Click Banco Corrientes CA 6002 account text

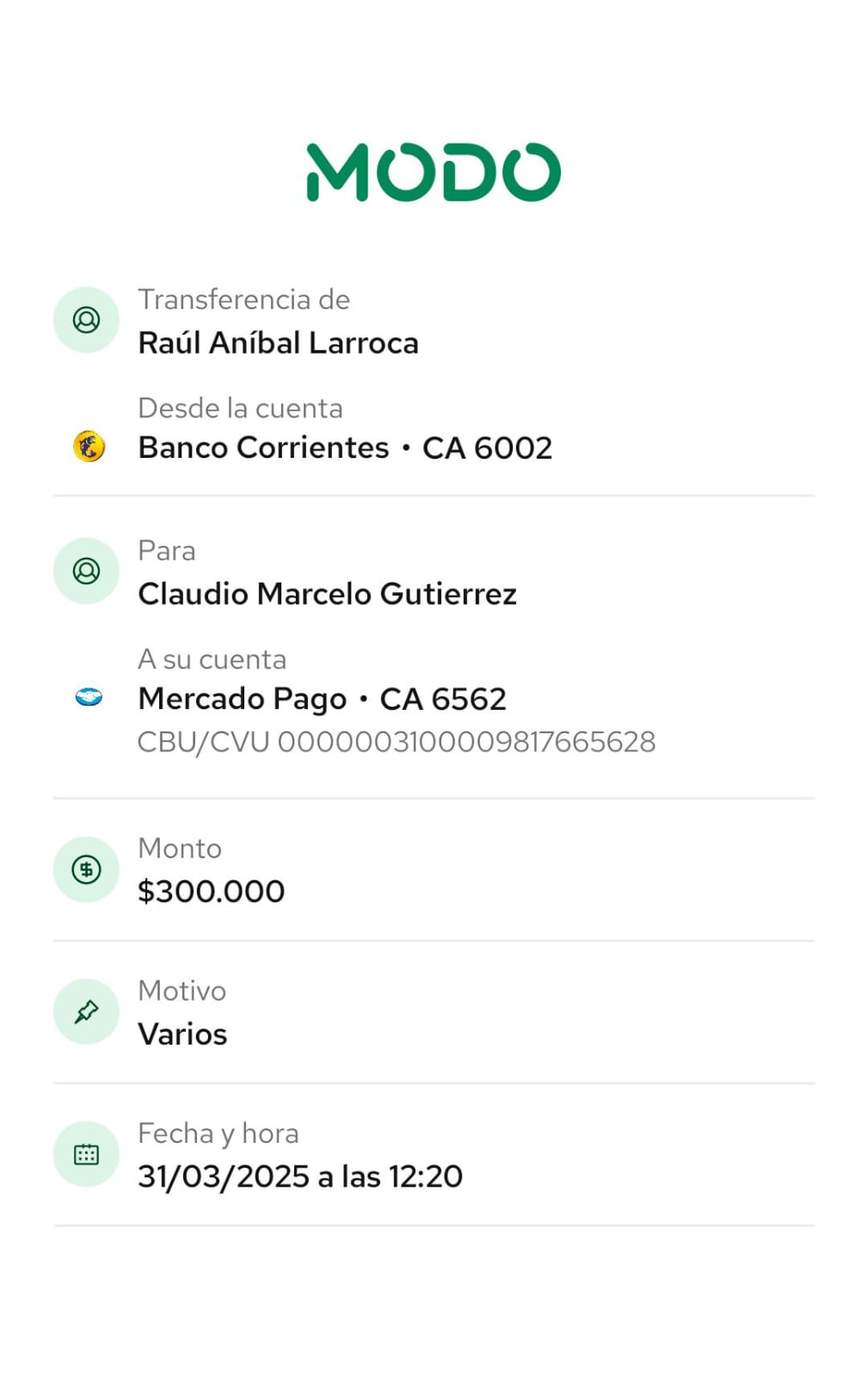click(x=345, y=448)
